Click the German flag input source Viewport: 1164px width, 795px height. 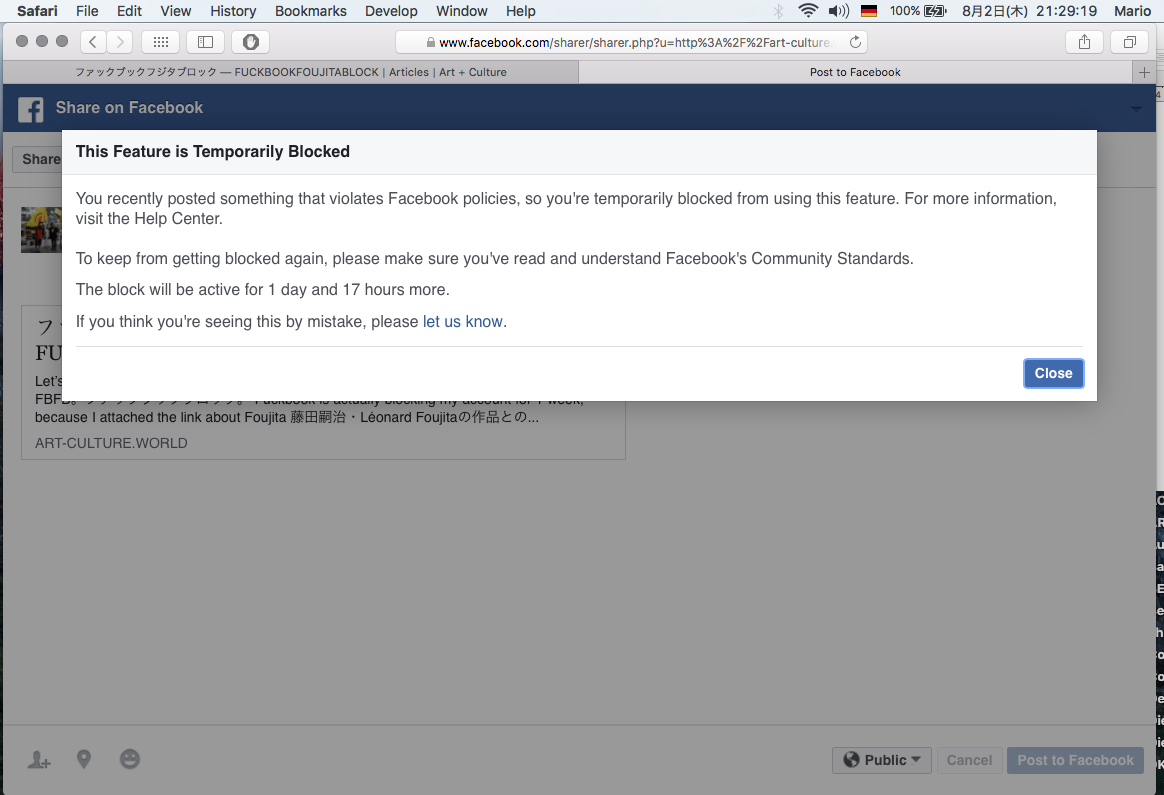(869, 11)
